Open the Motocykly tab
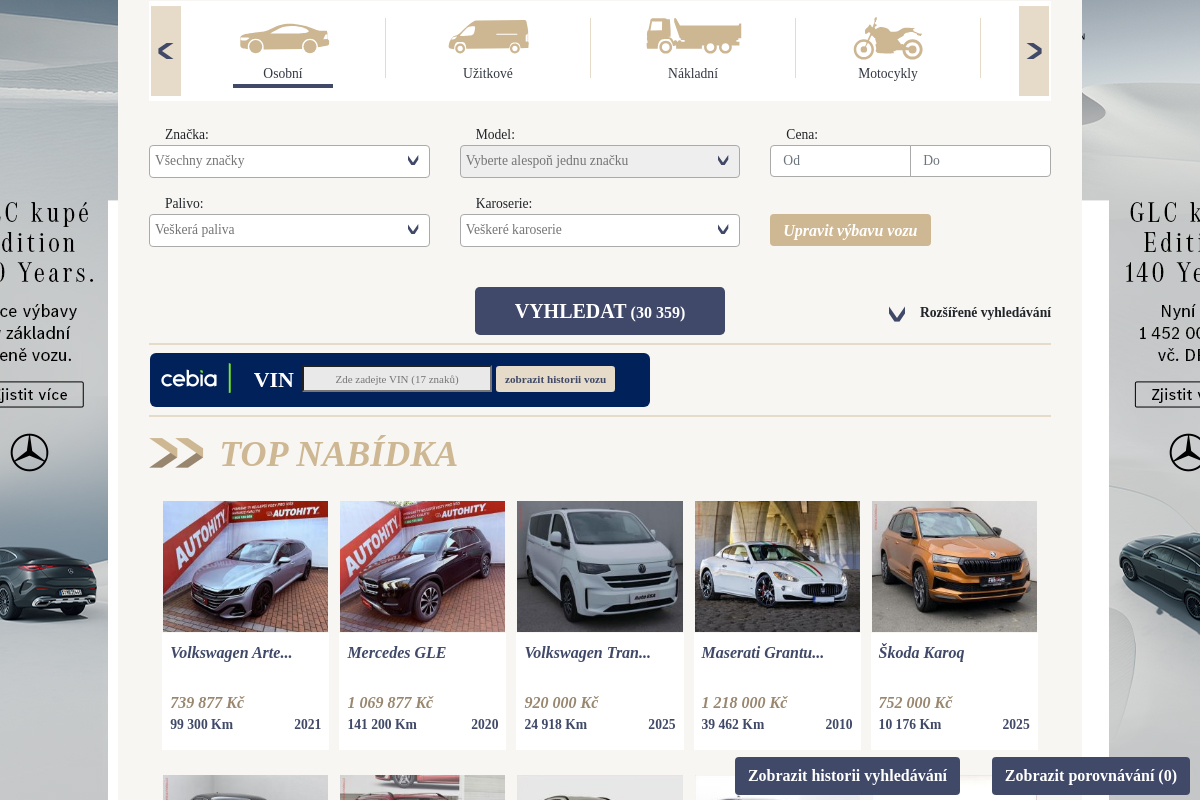1200x800 pixels. (888, 74)
